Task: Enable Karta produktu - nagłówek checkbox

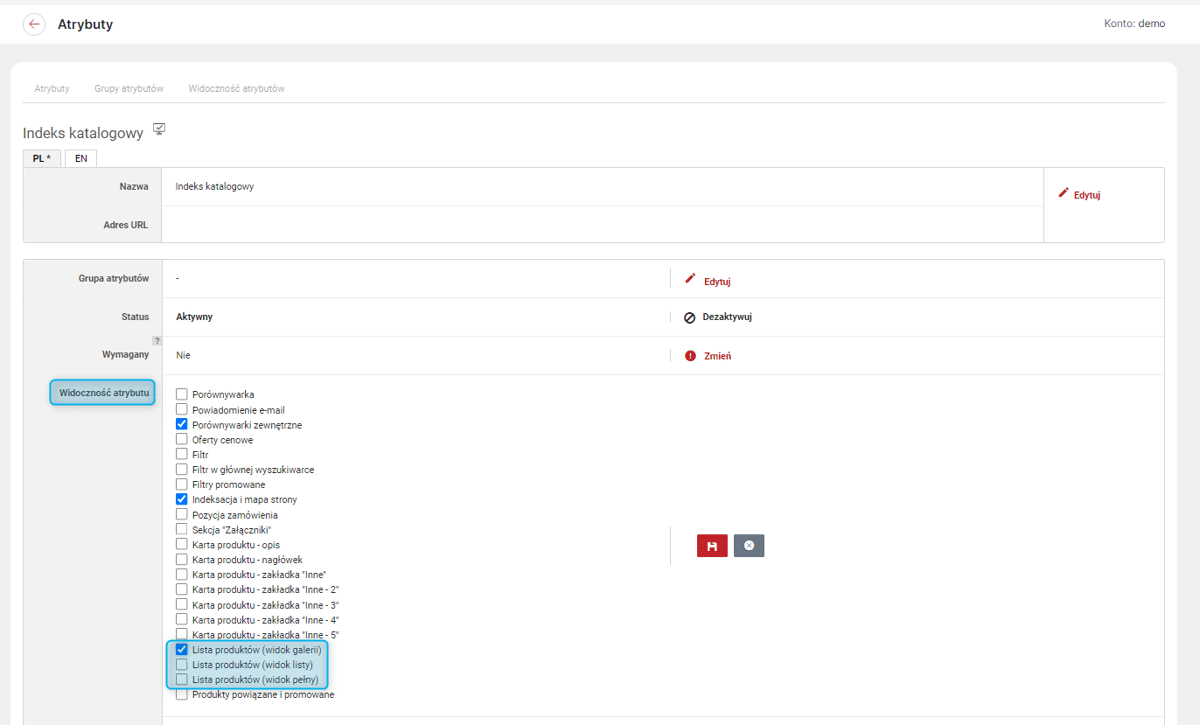Action: pyautogui.click(x=182, y=560)
